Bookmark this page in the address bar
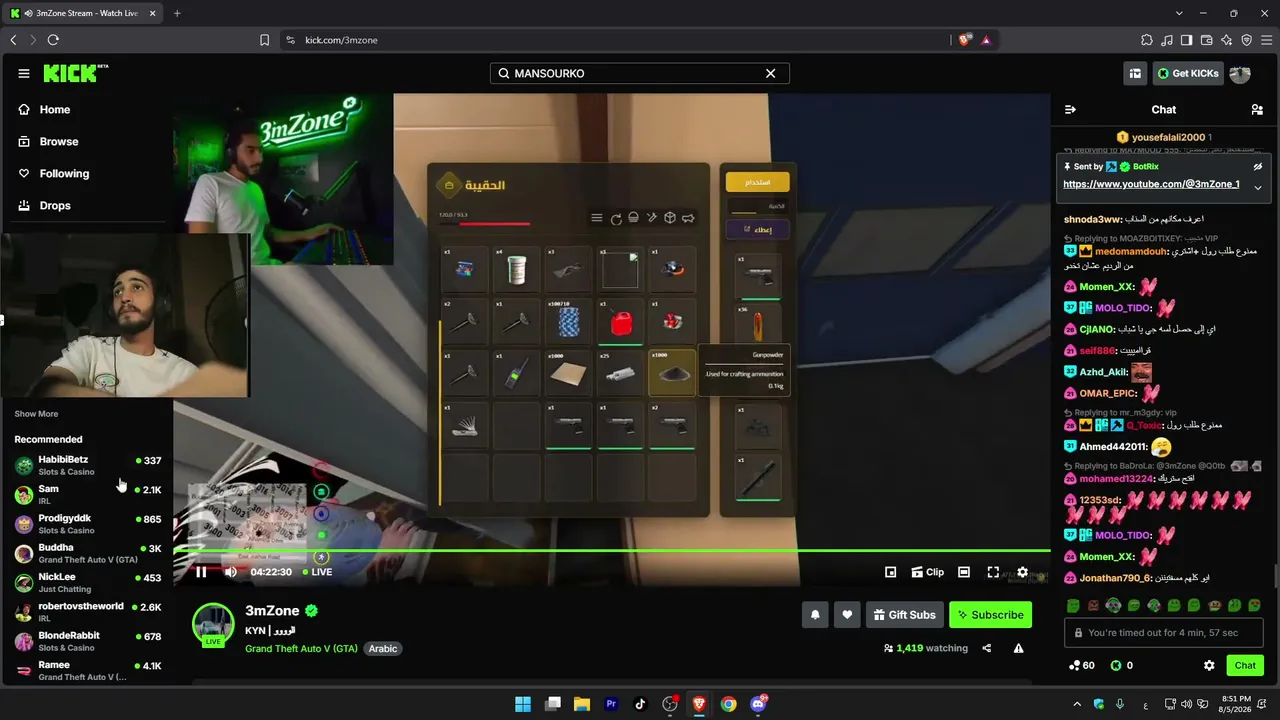Image resolution: width=1280 pixels, height=720 pixels. [265, 40]
